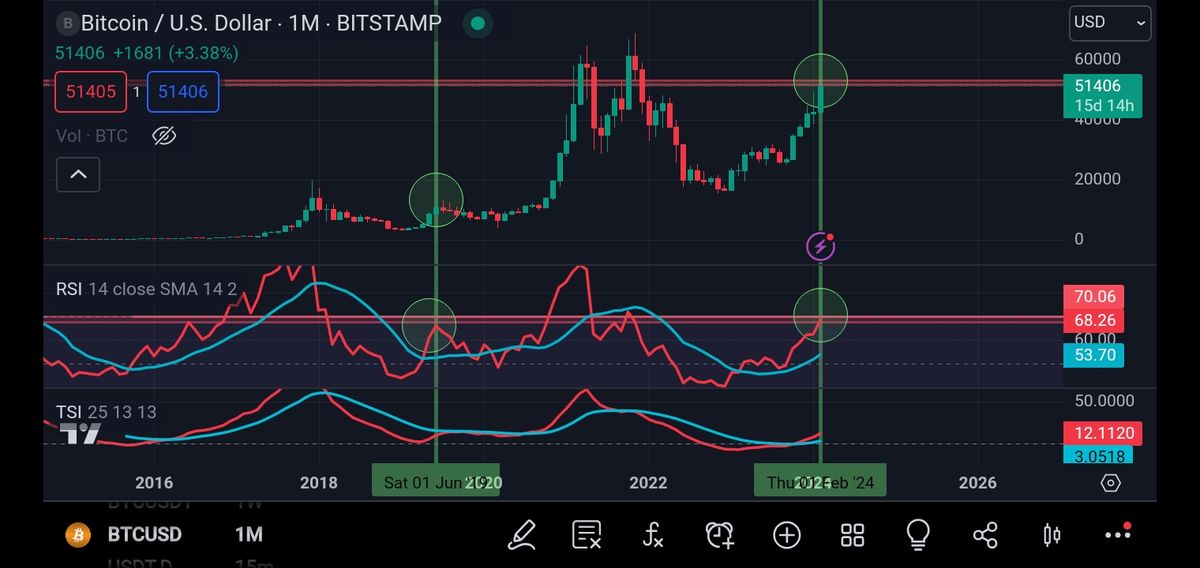The width and height of the screenshot is (1200, 568).
Task: Tap the note with x icon
Action: [586, 535]
